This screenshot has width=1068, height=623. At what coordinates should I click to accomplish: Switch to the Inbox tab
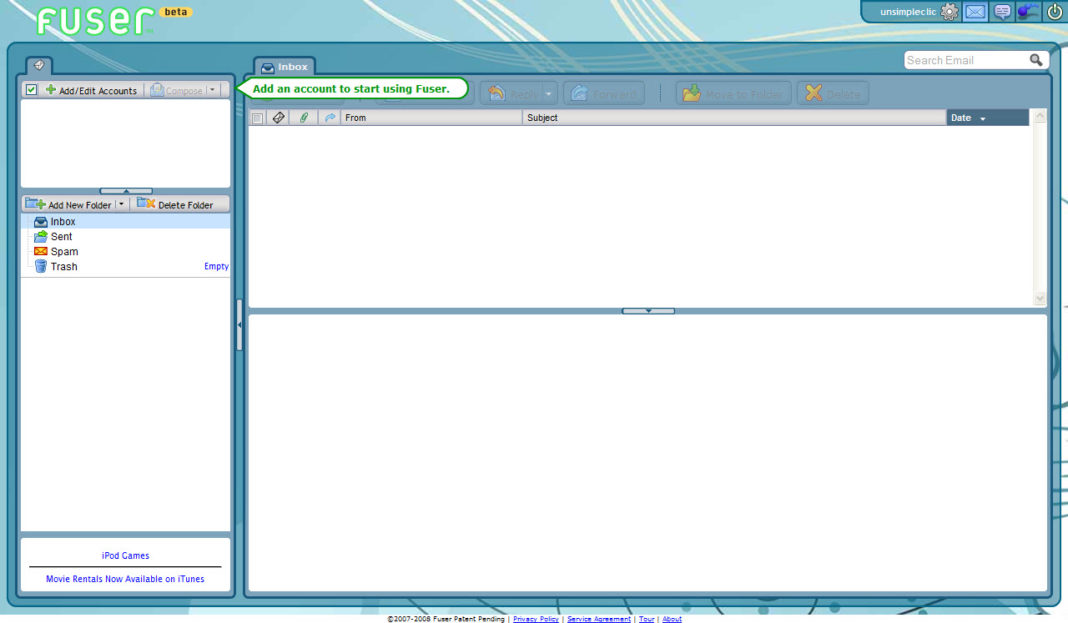coord(285,67)
